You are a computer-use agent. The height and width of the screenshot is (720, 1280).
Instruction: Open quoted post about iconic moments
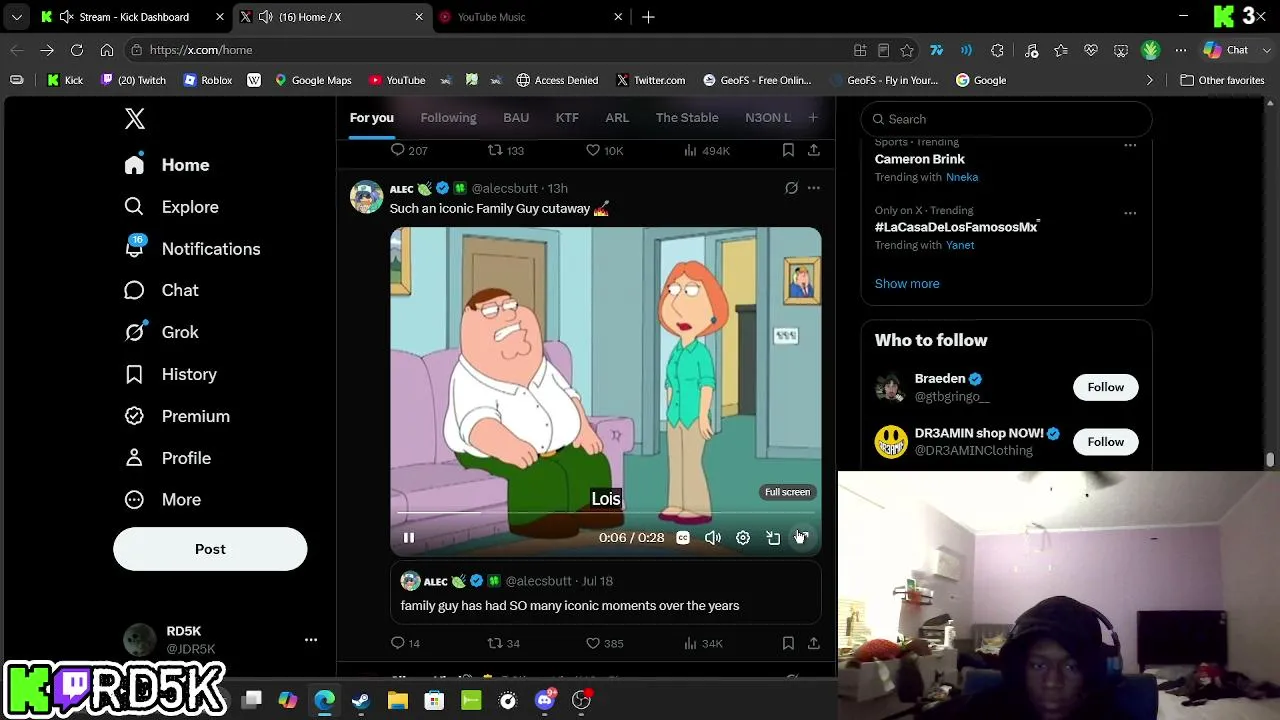coord(606,593)
